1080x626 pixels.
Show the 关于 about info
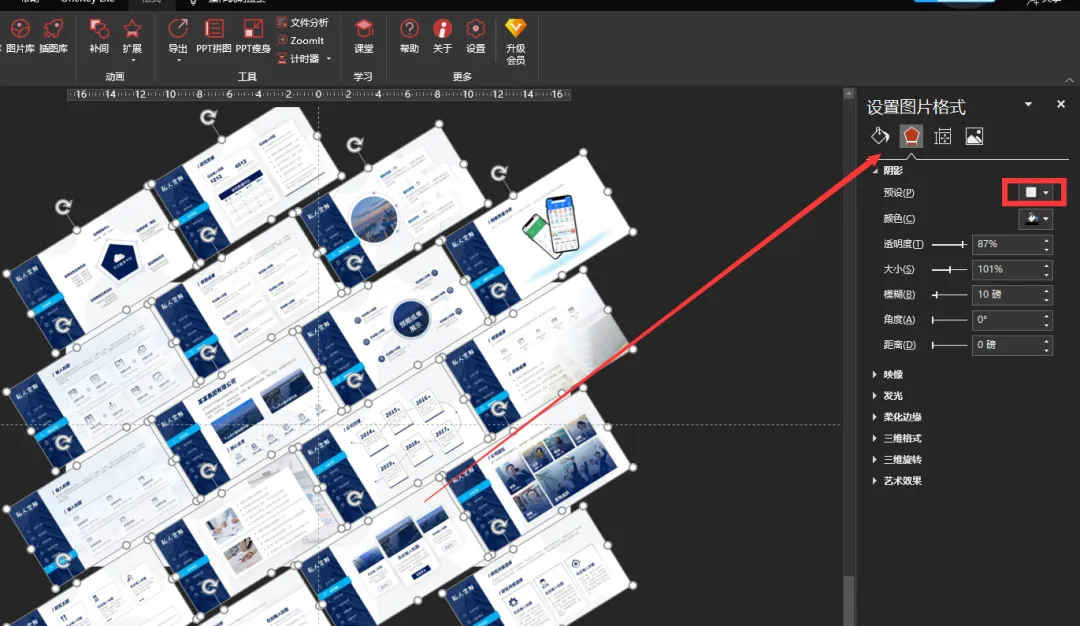[x=442, y=36]
